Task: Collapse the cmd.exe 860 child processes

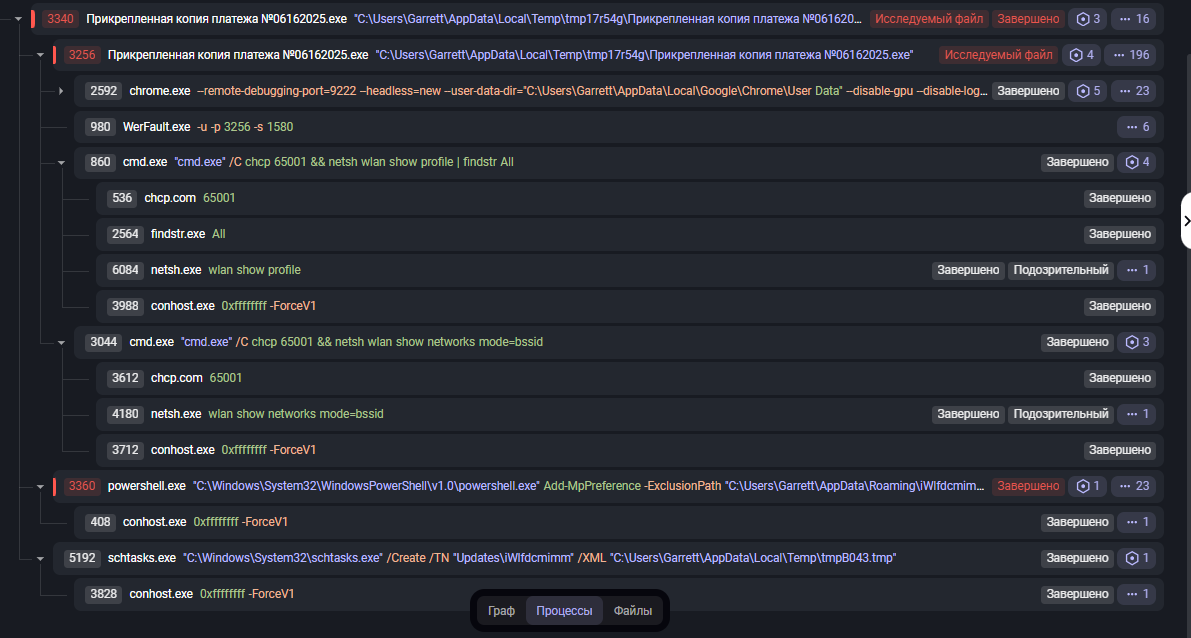Action: (x=61, y=162)
